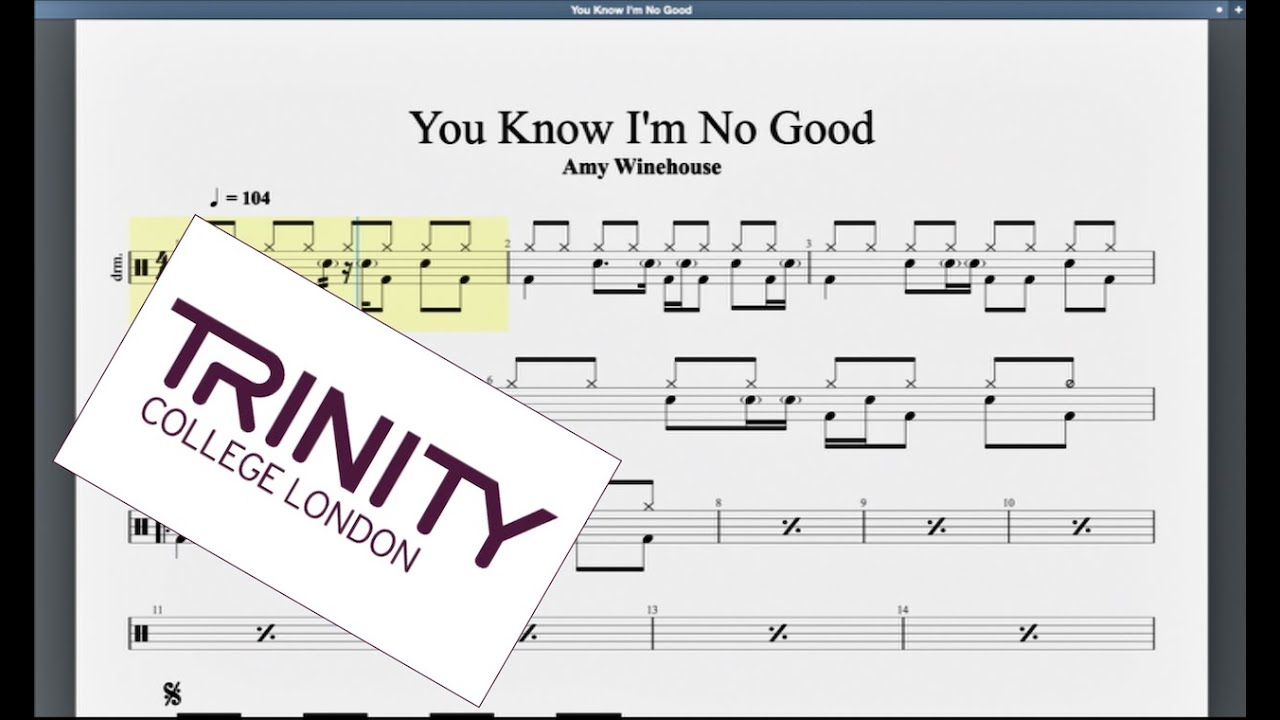Click the repeat-measure sign in bar 8

click(x=791, y=527)
